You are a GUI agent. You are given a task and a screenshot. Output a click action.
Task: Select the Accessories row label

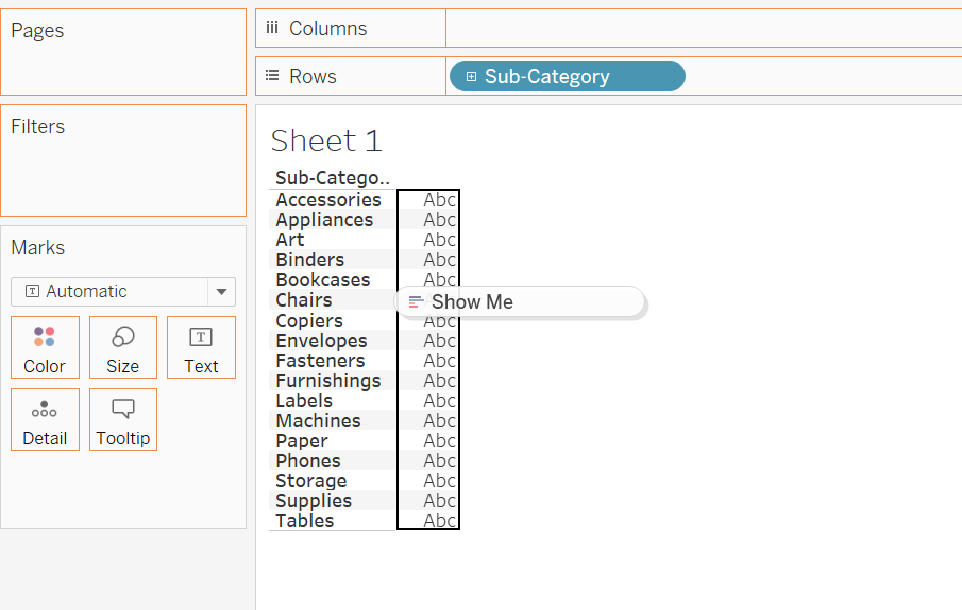point(328,199)
